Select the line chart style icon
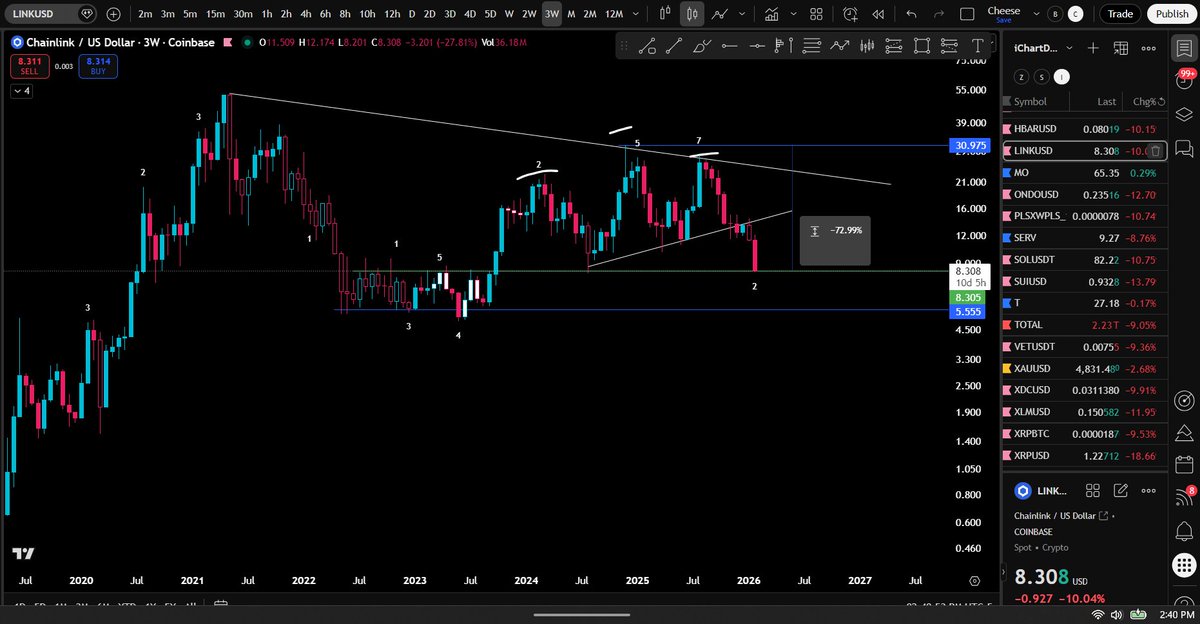 (x=718, y=14)
